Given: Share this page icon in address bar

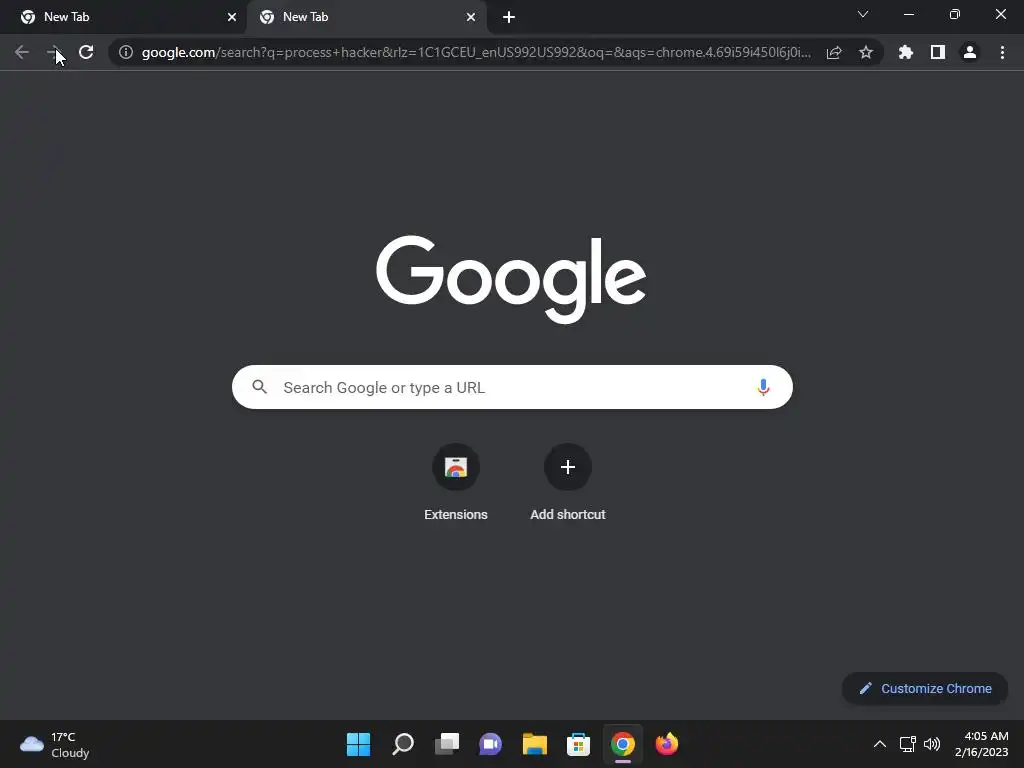Looking at the screenshot, I should coord(834,52).
